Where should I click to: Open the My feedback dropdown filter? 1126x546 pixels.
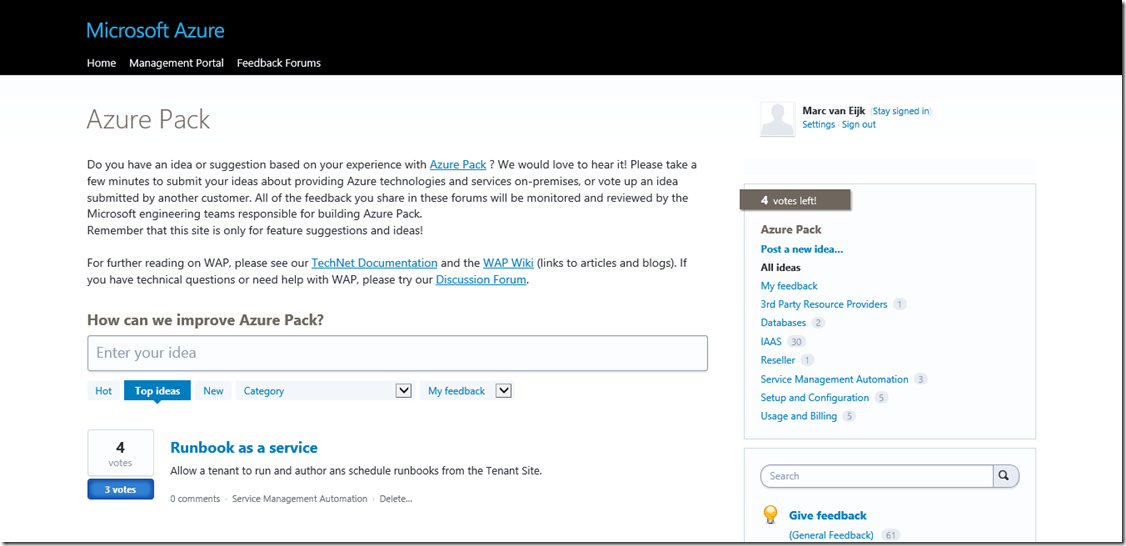coord(504,391)
